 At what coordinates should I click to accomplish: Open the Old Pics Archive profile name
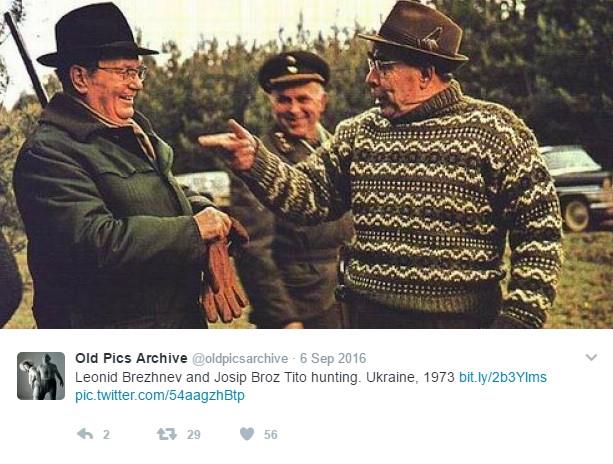click(131, 358)
